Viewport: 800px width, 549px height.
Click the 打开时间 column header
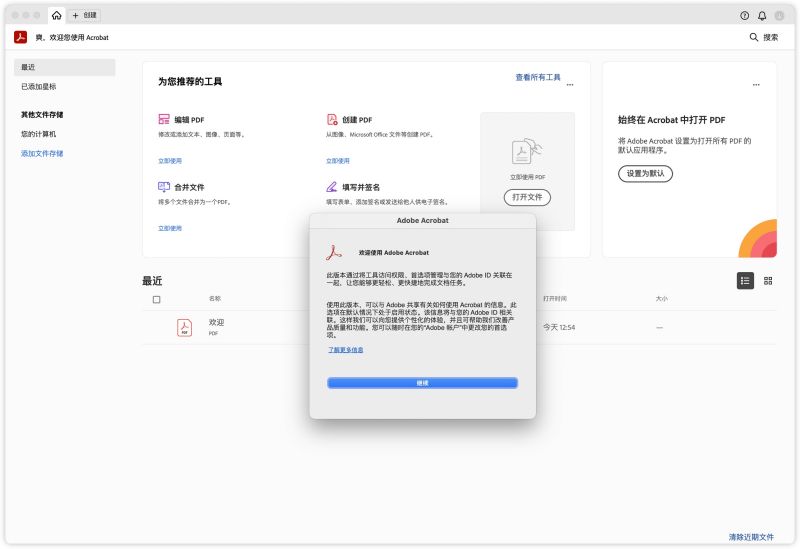(555, 298)
